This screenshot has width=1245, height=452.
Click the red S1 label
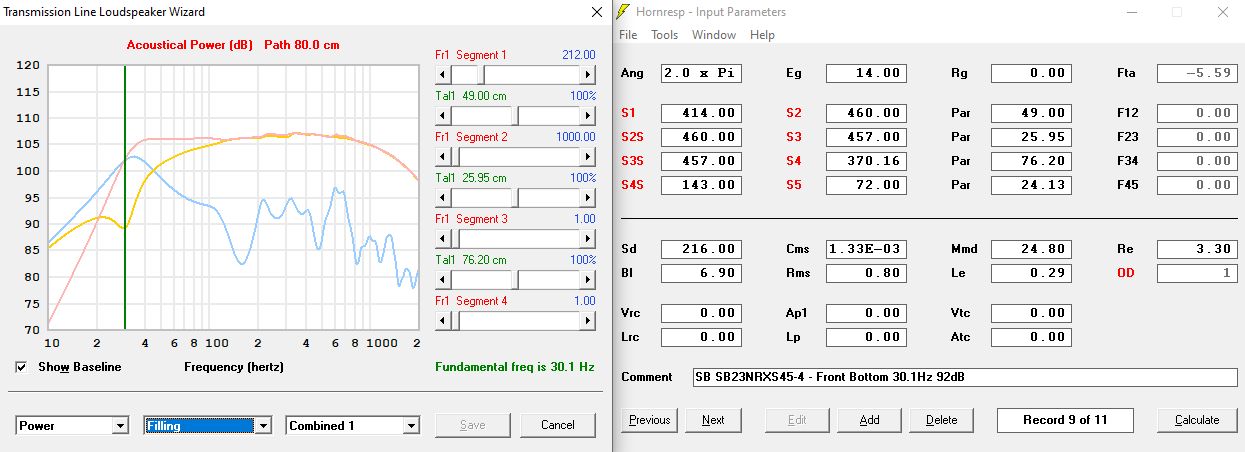pos(627,113)
